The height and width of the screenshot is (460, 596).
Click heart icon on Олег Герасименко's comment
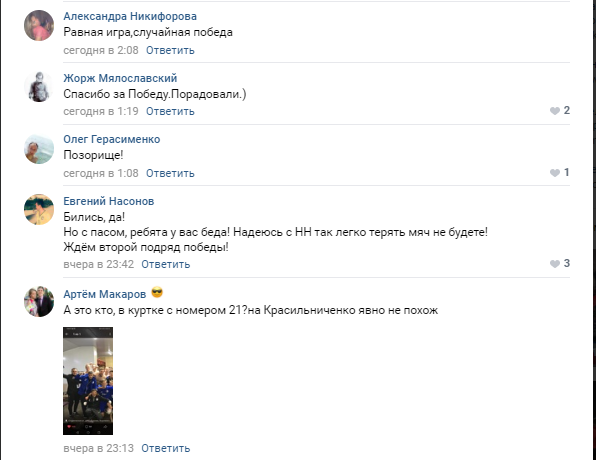point(555,173)
